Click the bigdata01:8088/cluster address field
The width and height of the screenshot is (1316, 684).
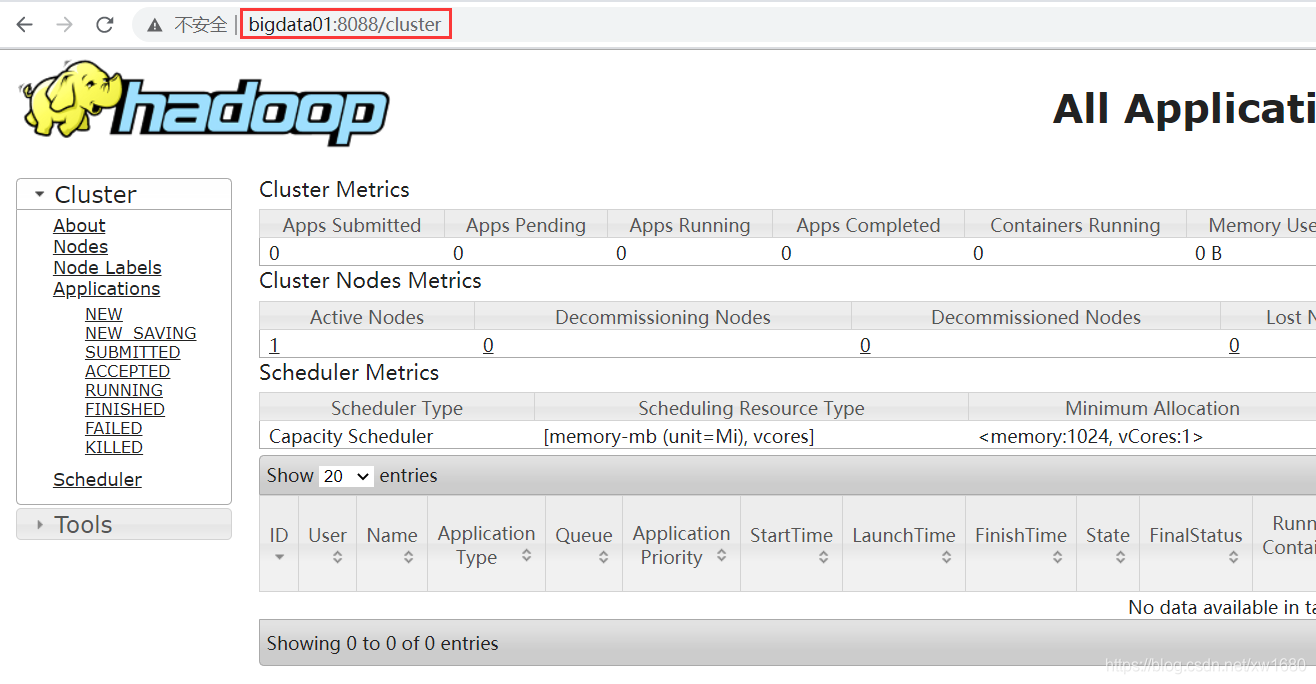(x=345, y=25)
